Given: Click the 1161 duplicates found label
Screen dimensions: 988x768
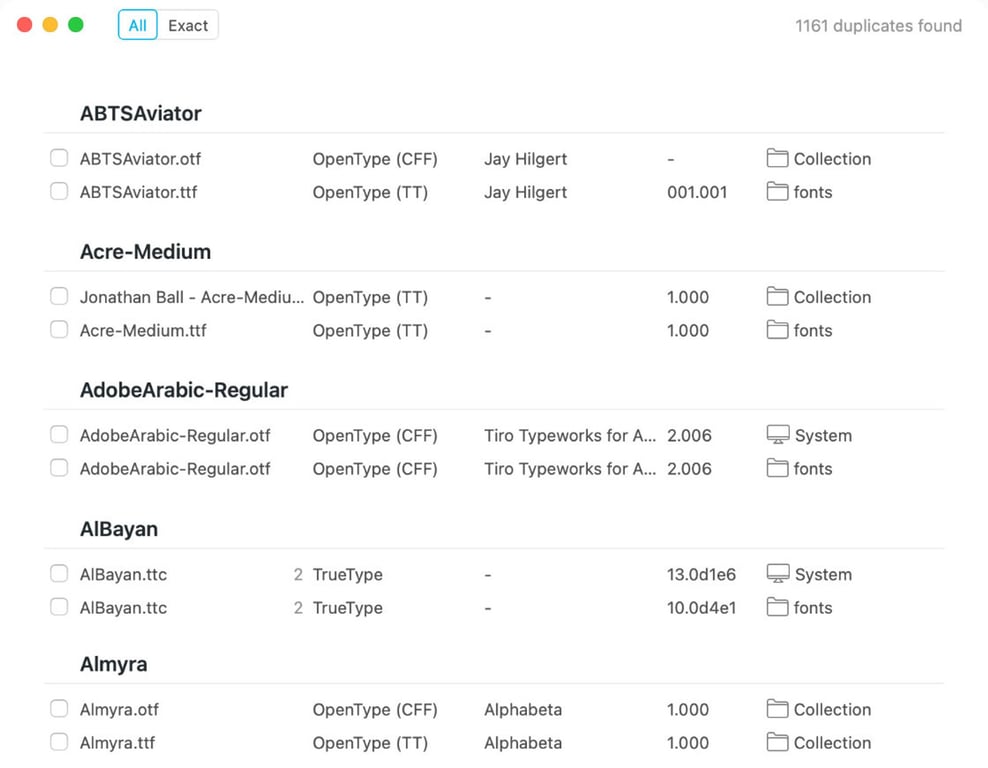Looking at the screenshot, I should [x=878, y=26].
